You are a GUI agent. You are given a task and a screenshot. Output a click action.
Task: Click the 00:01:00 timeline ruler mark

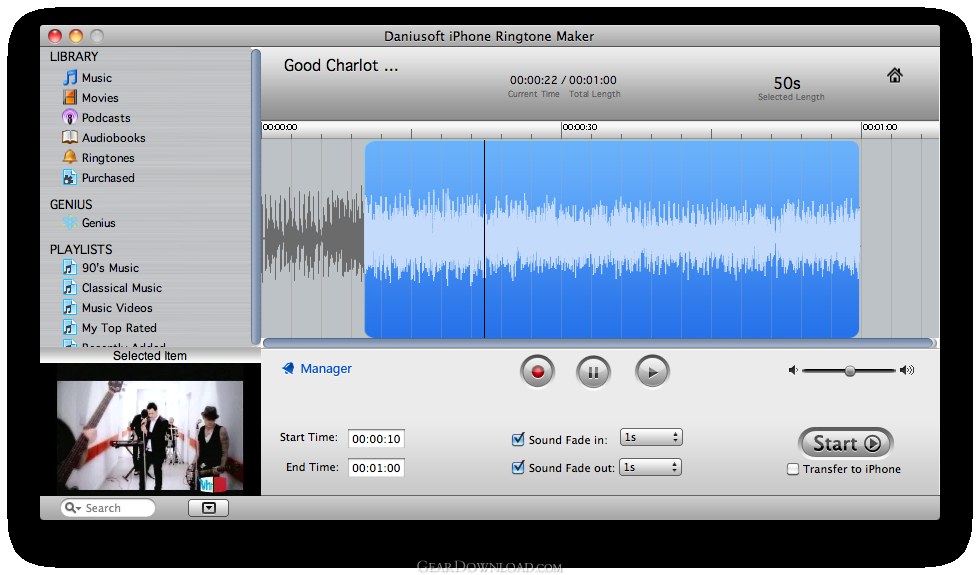click(x=880, y=127)
